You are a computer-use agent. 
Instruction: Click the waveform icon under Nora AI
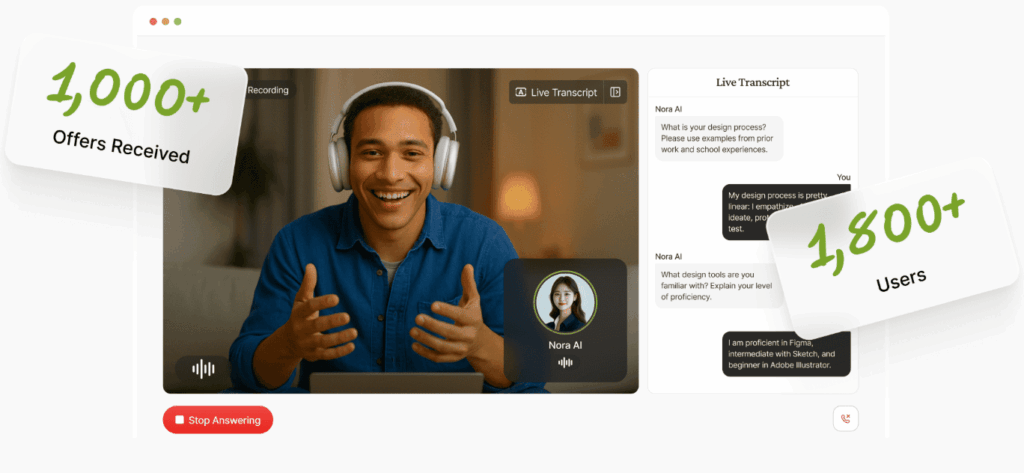[565, 362]
